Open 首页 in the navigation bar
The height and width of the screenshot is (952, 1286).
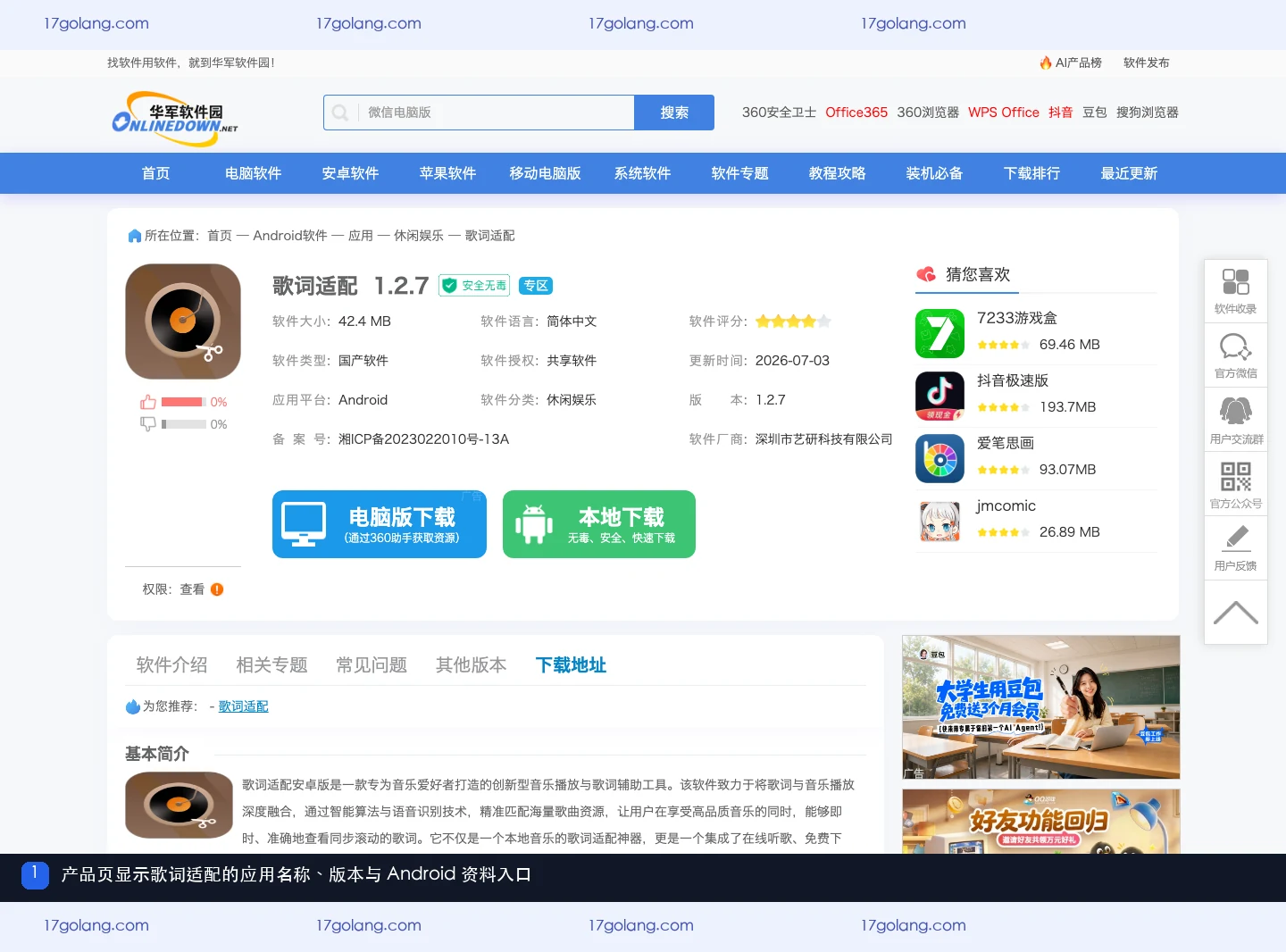[x=156, y=173]
